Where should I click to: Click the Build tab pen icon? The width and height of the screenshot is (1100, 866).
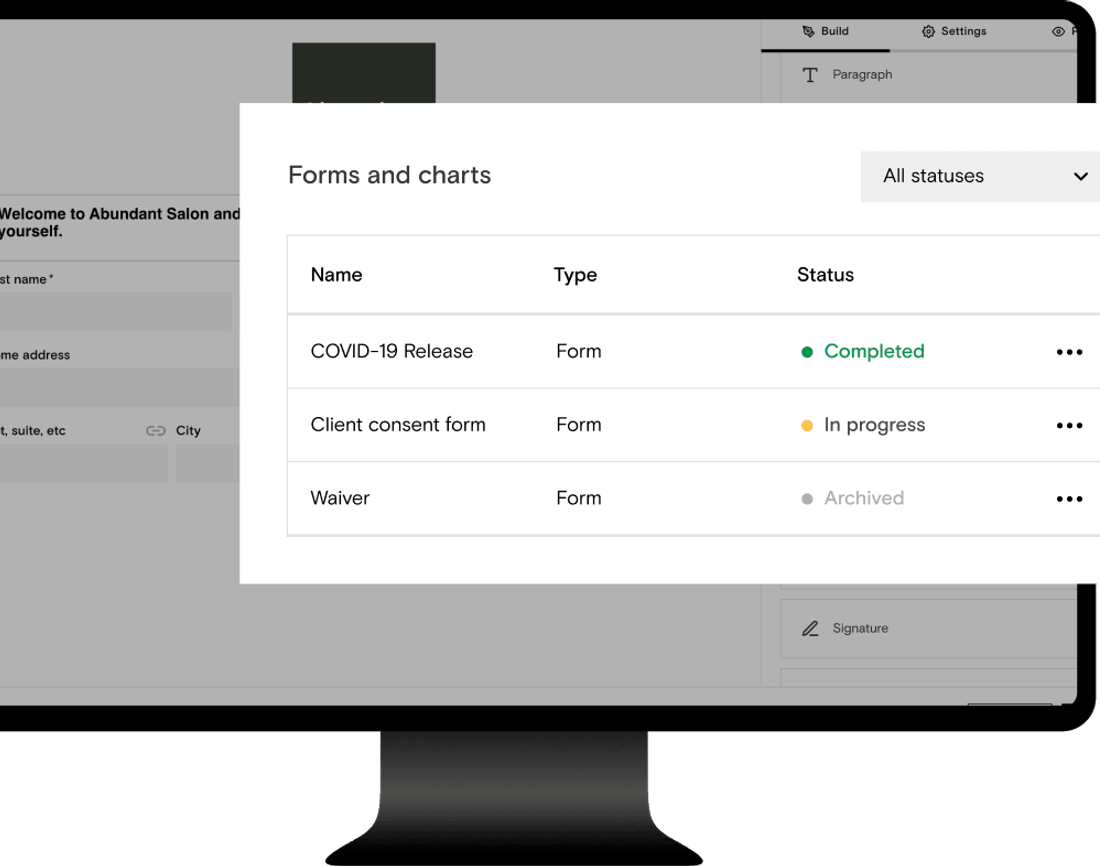(808, 32)
